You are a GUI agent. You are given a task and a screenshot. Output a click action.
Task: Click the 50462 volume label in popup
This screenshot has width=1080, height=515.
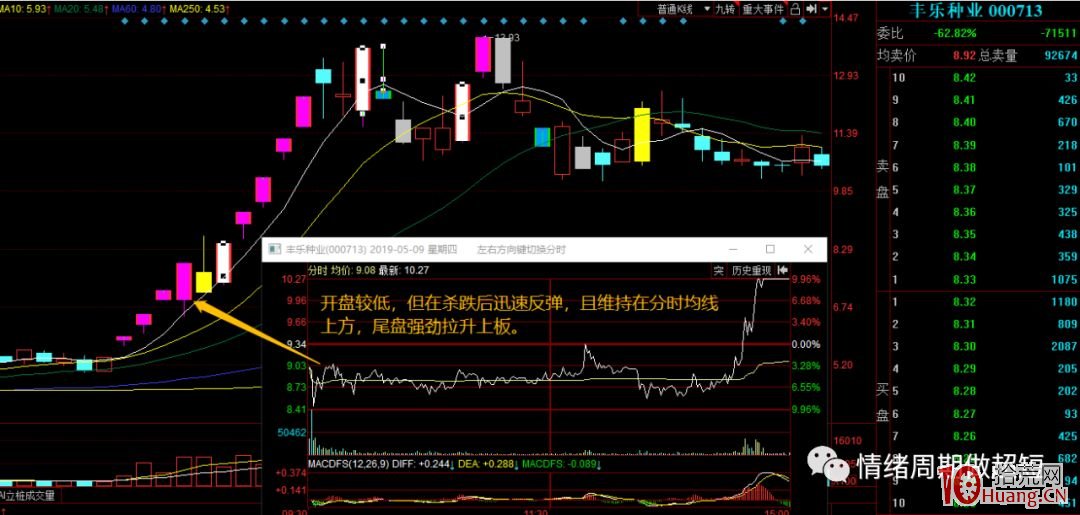point(291,432)
